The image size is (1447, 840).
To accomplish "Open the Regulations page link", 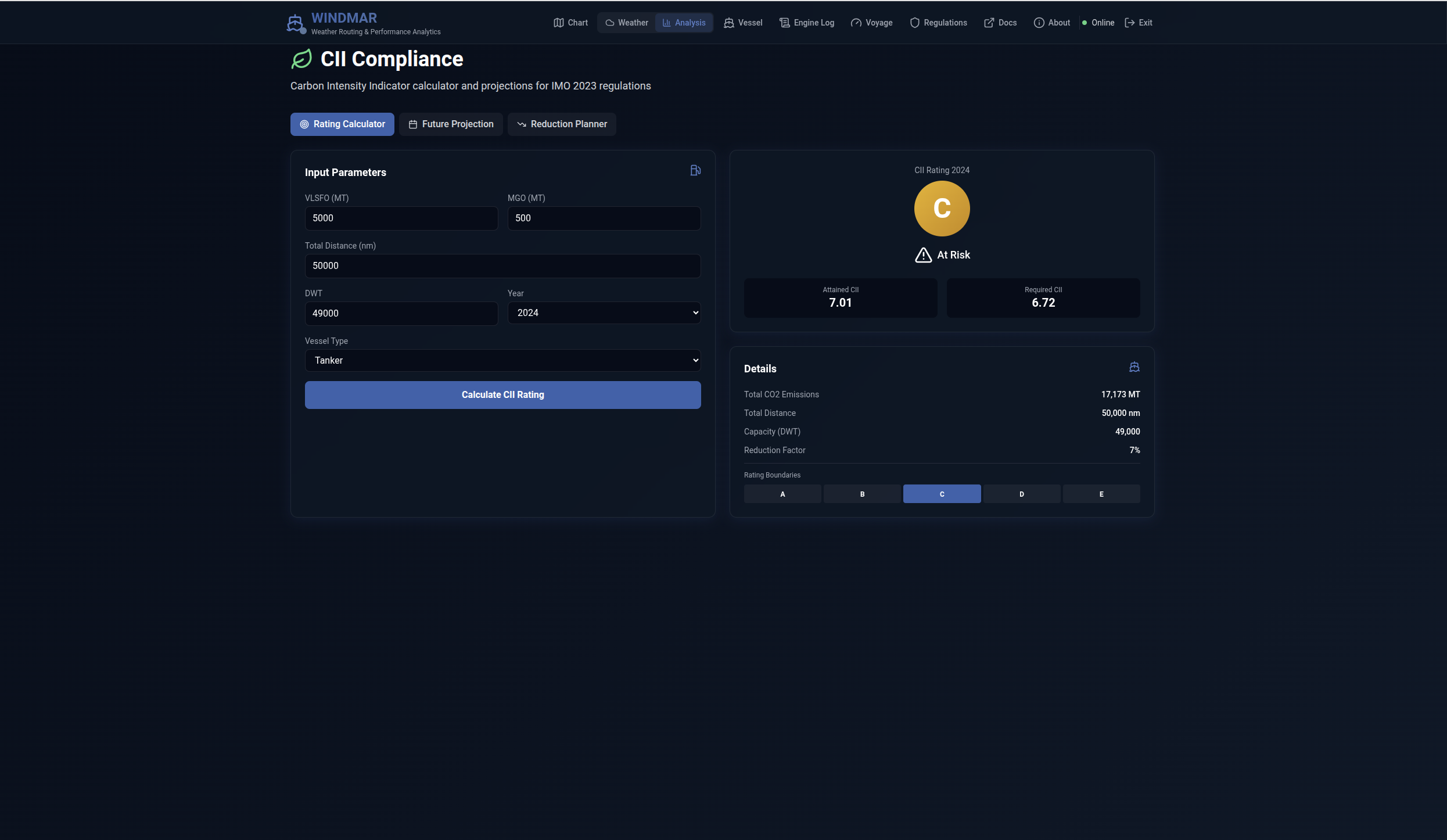I will (x=938, y=23).
